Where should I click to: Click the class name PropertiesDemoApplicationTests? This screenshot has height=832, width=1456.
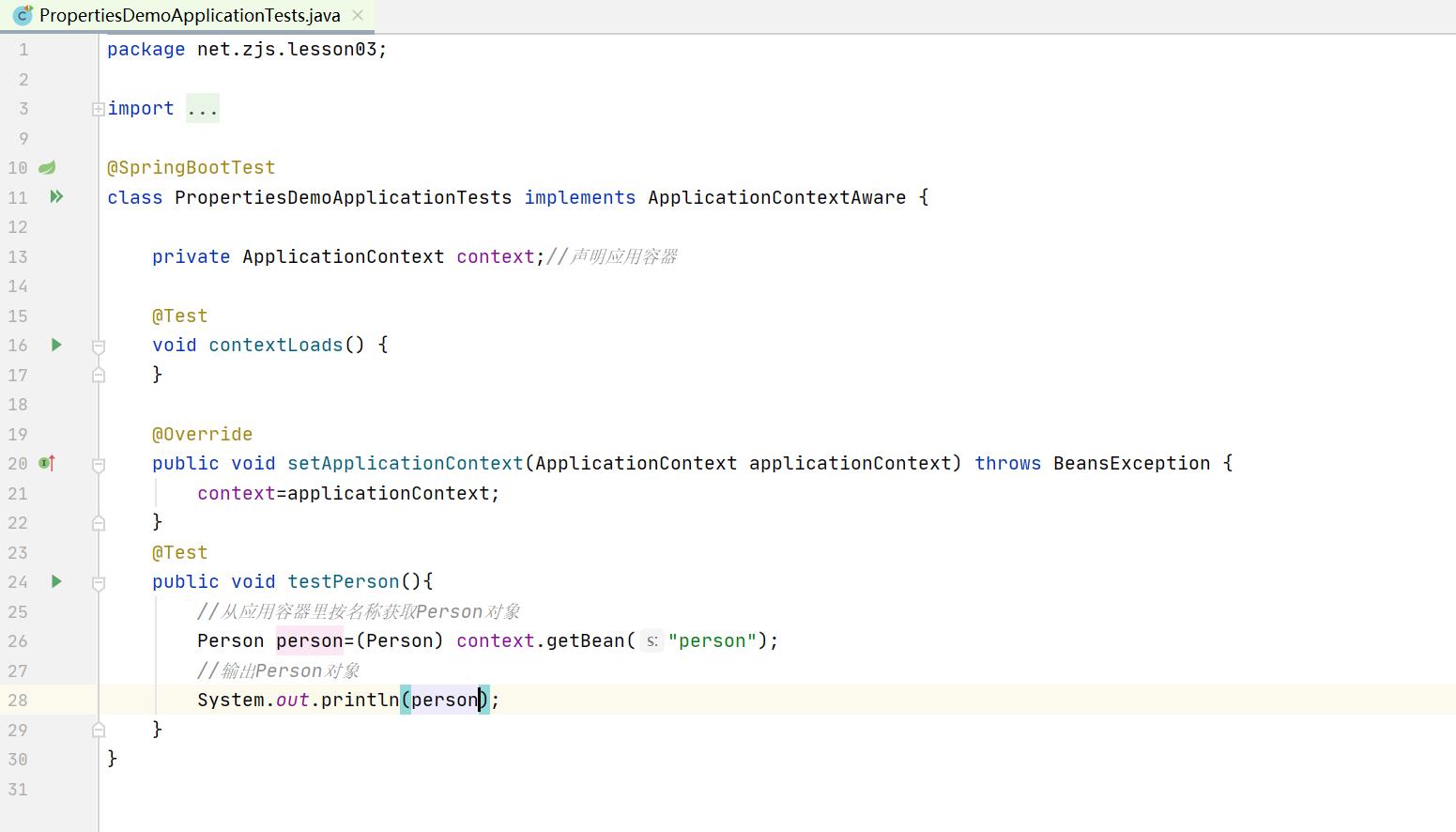(x=344, y=197)
